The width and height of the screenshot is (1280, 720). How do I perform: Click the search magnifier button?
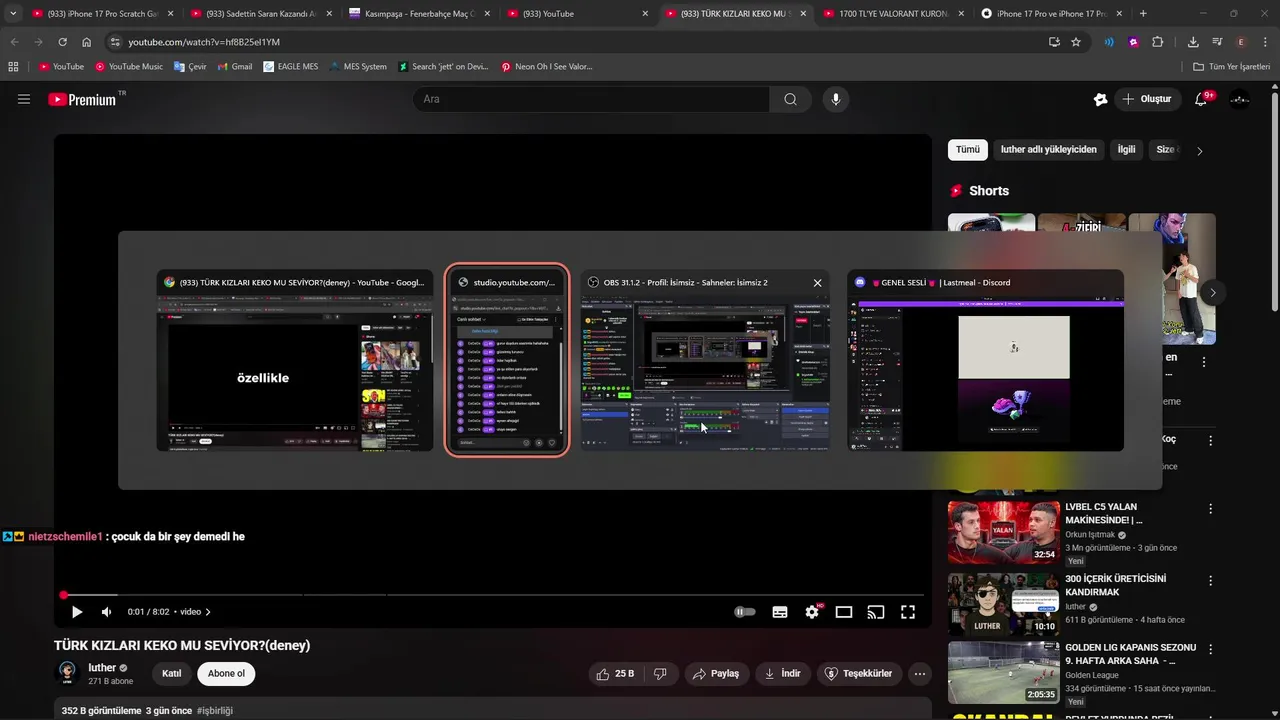(790, 99)
